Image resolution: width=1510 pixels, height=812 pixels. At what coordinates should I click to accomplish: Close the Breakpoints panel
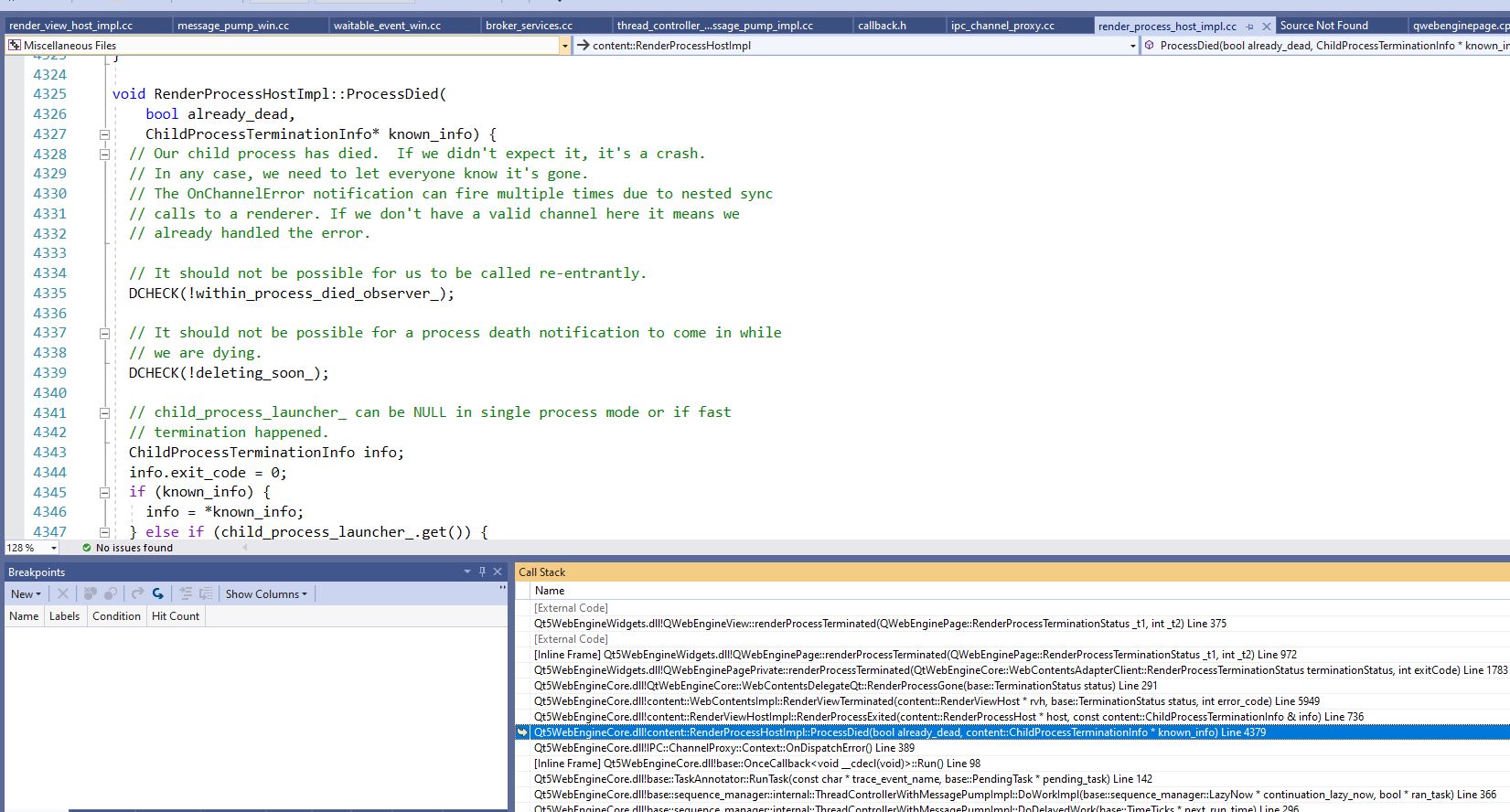498,572
